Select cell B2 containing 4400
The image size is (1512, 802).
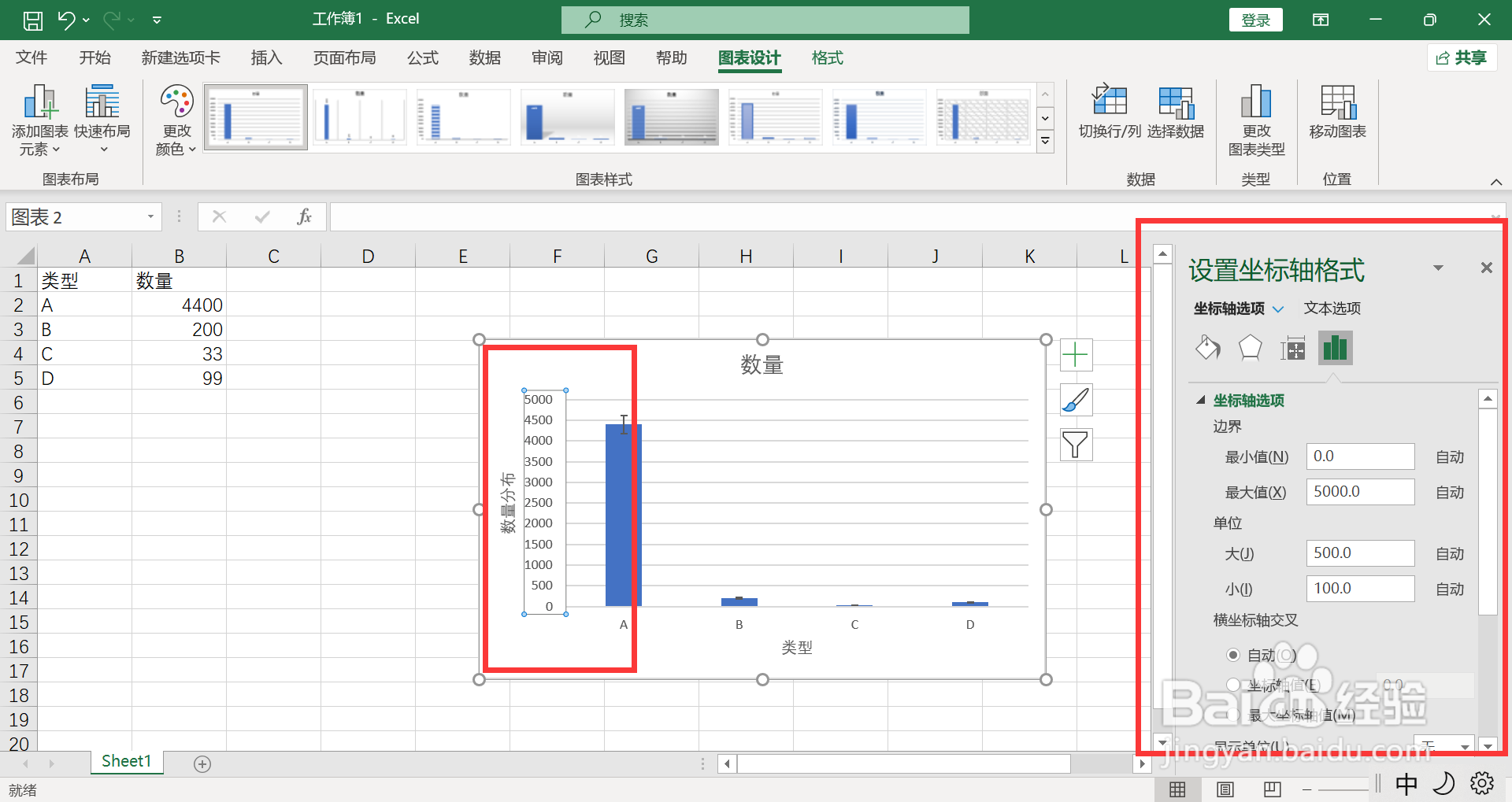(179, 305)
